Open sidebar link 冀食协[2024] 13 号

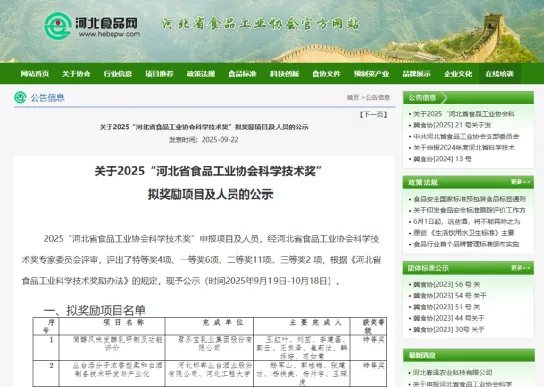coord(442,159)
